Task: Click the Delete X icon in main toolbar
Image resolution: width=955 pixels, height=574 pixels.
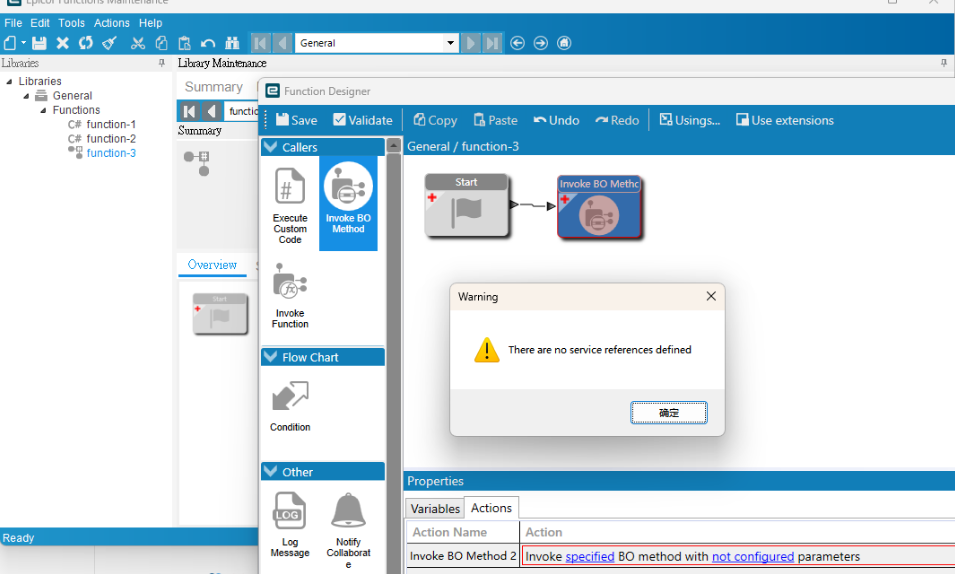Action: (62, 43)
